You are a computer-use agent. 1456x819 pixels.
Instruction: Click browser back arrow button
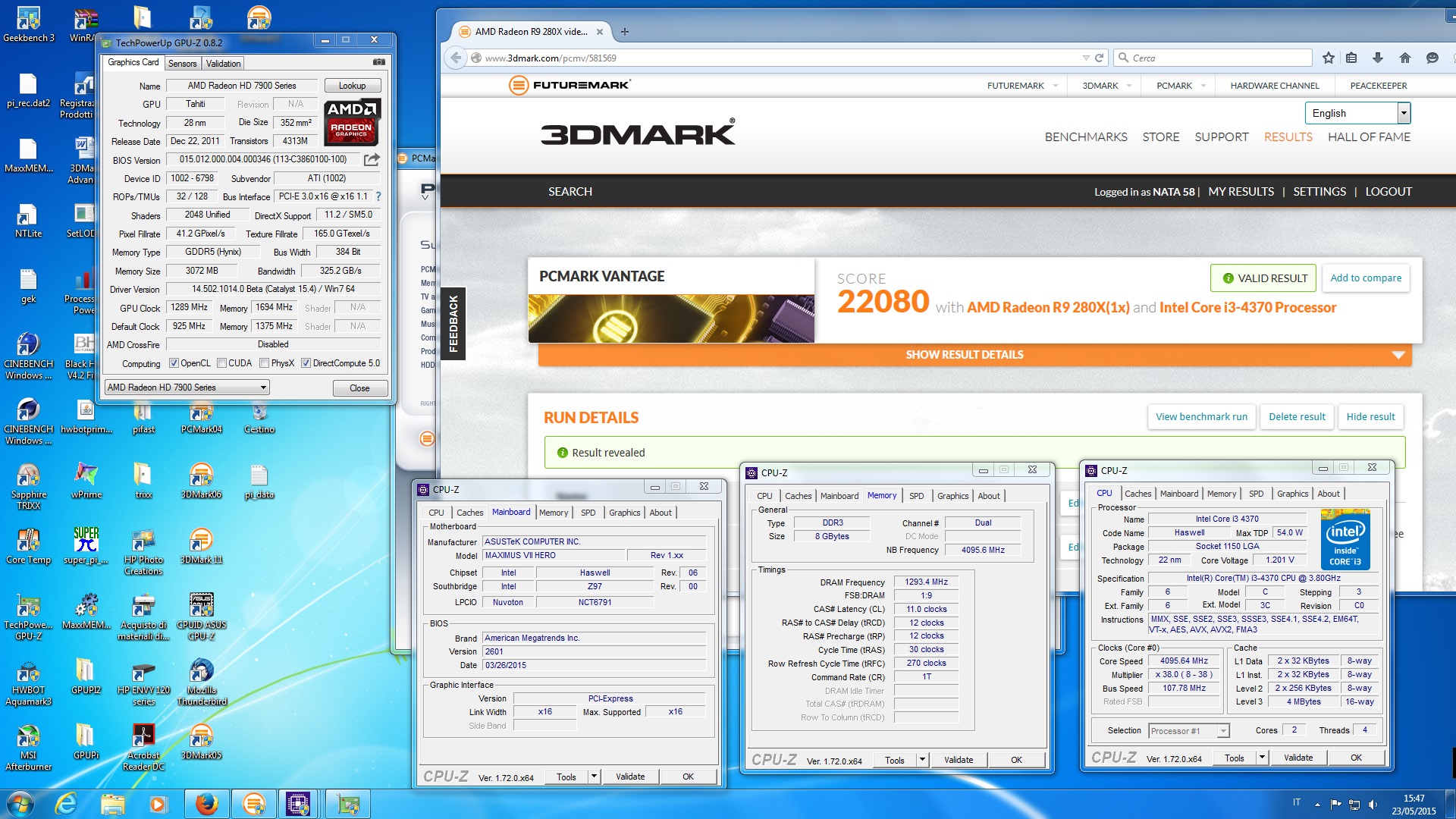455,58
